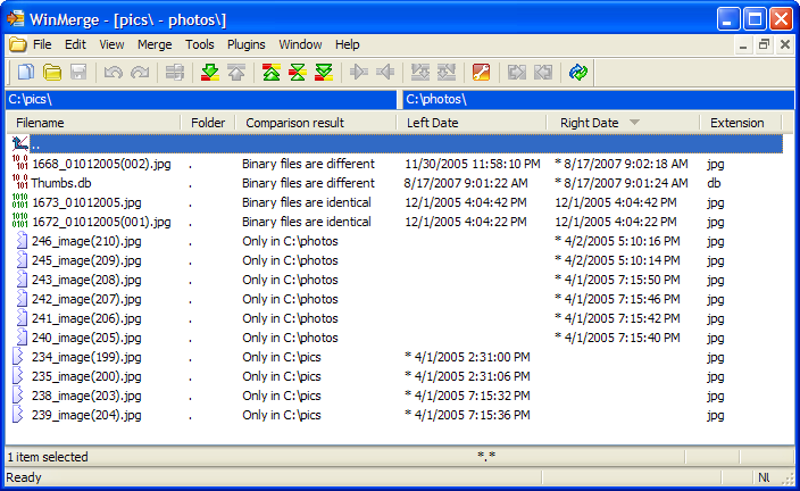Click the *.* filter in status bar

pyautogui.click(x=486, y=455)
